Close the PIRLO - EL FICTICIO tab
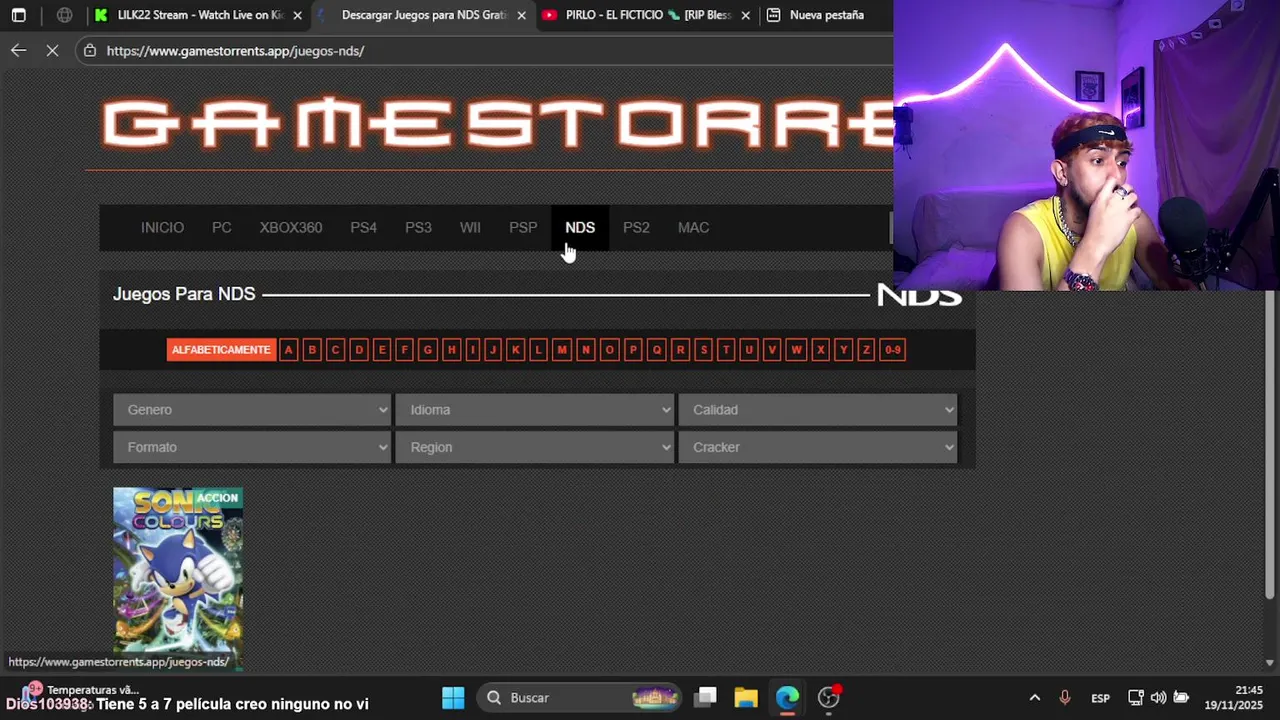This screenshot has width=1280, height=720. point(745,15)
